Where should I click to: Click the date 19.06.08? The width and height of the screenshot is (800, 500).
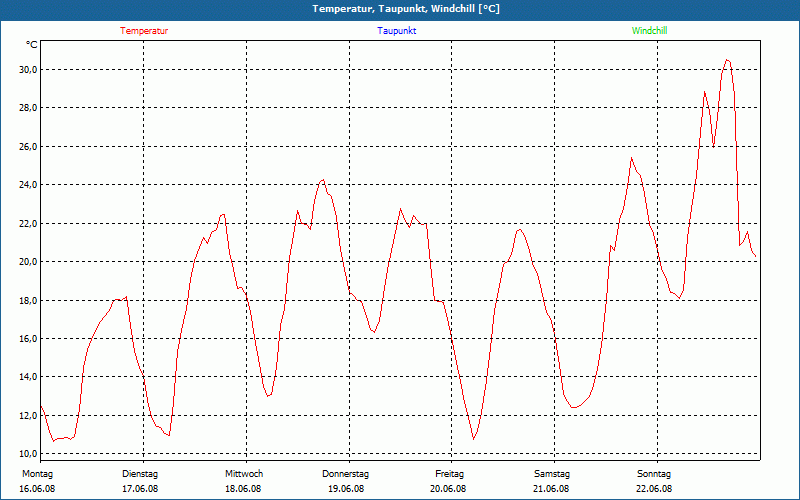(346, 489)
